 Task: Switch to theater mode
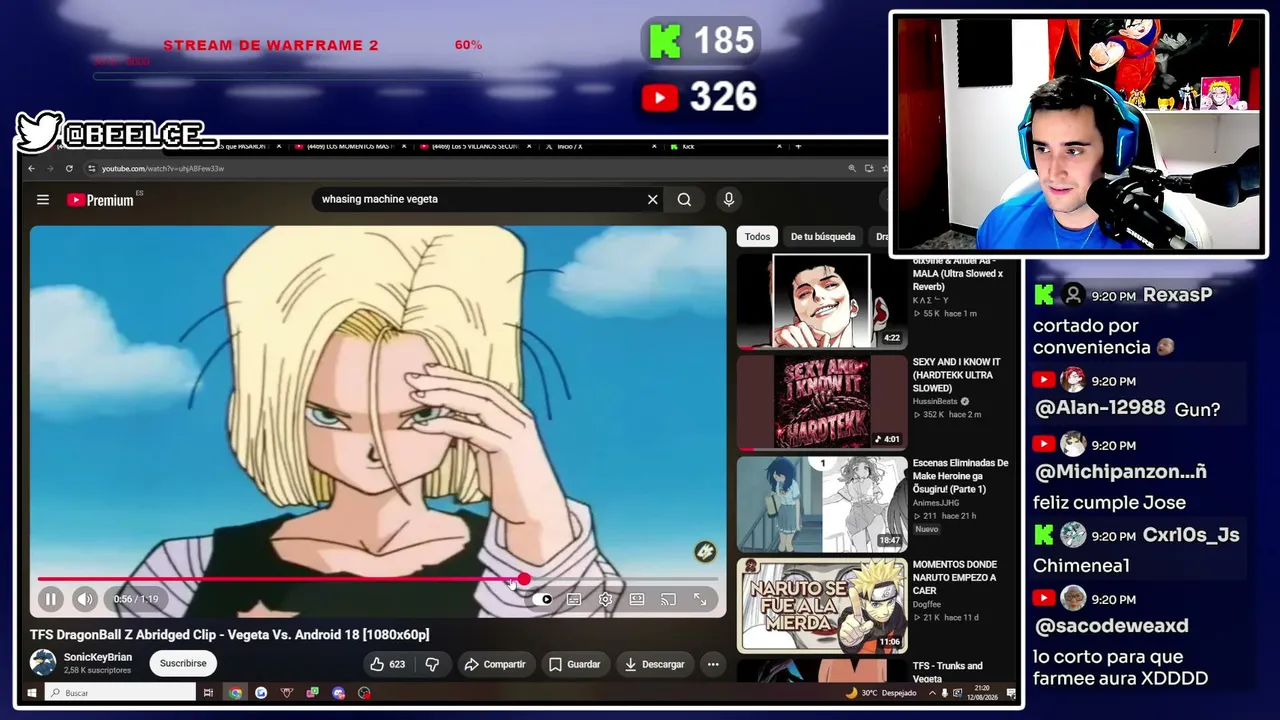click(637, 599)
